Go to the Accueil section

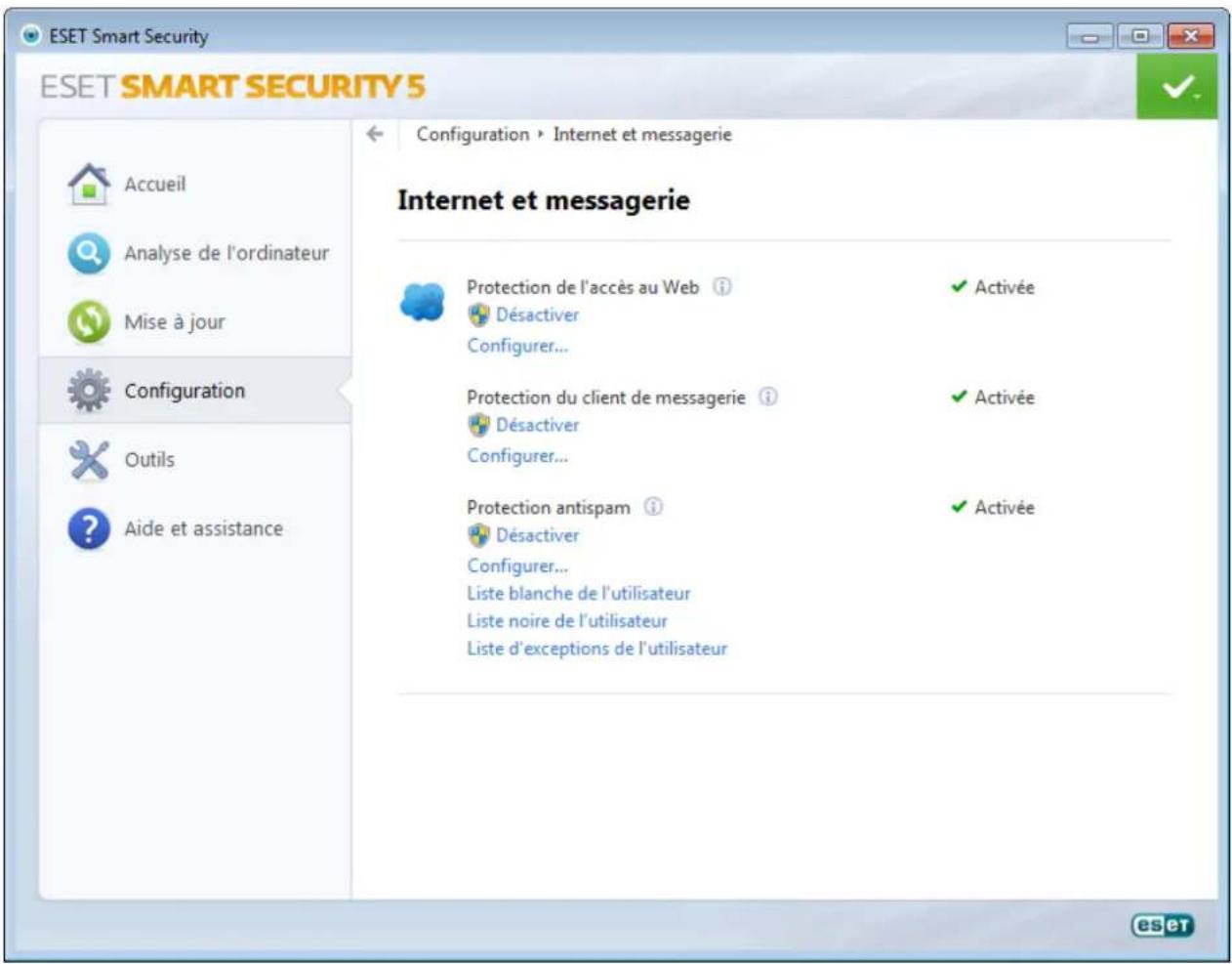click(x=154, y=185)
